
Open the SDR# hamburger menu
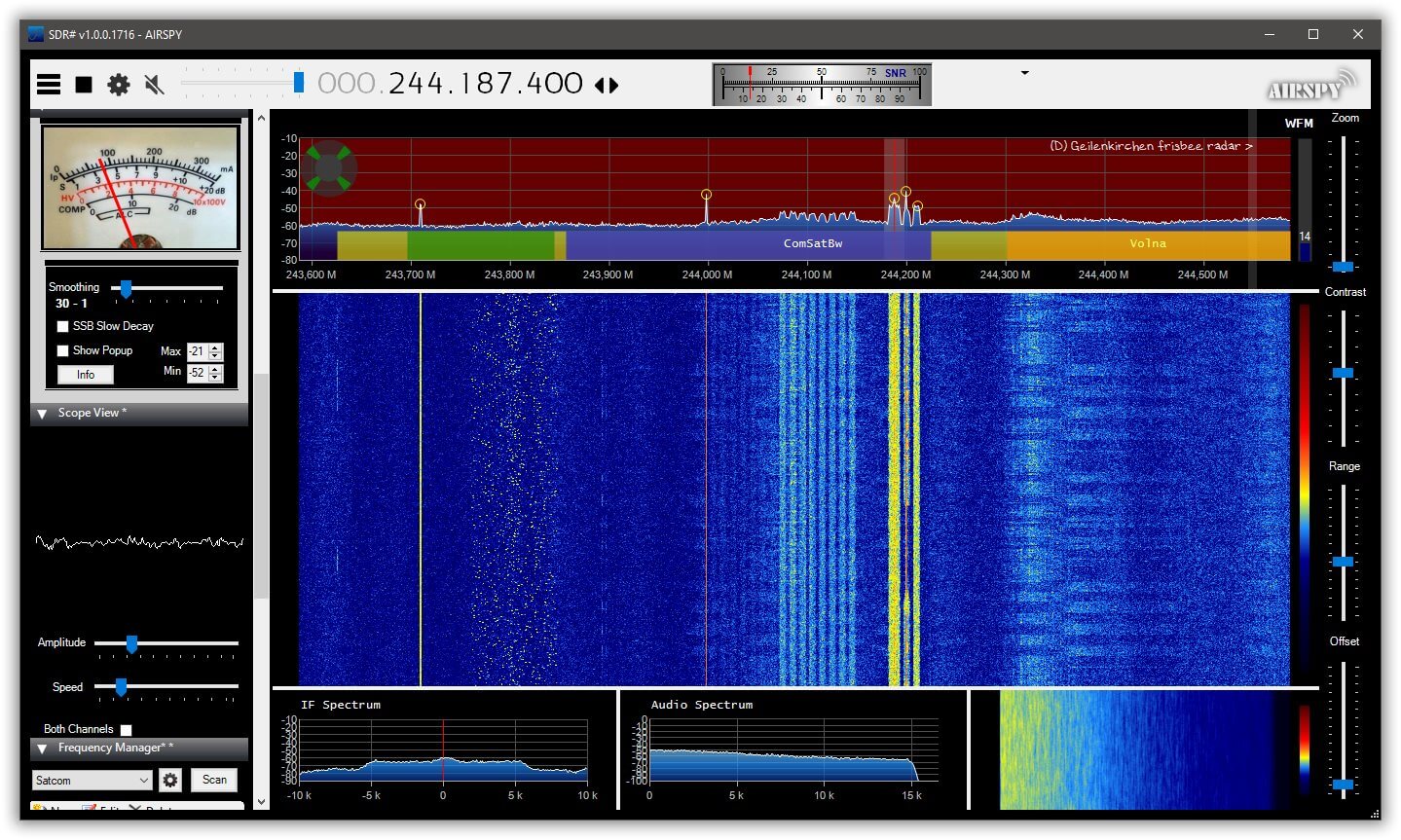[48, 84]
